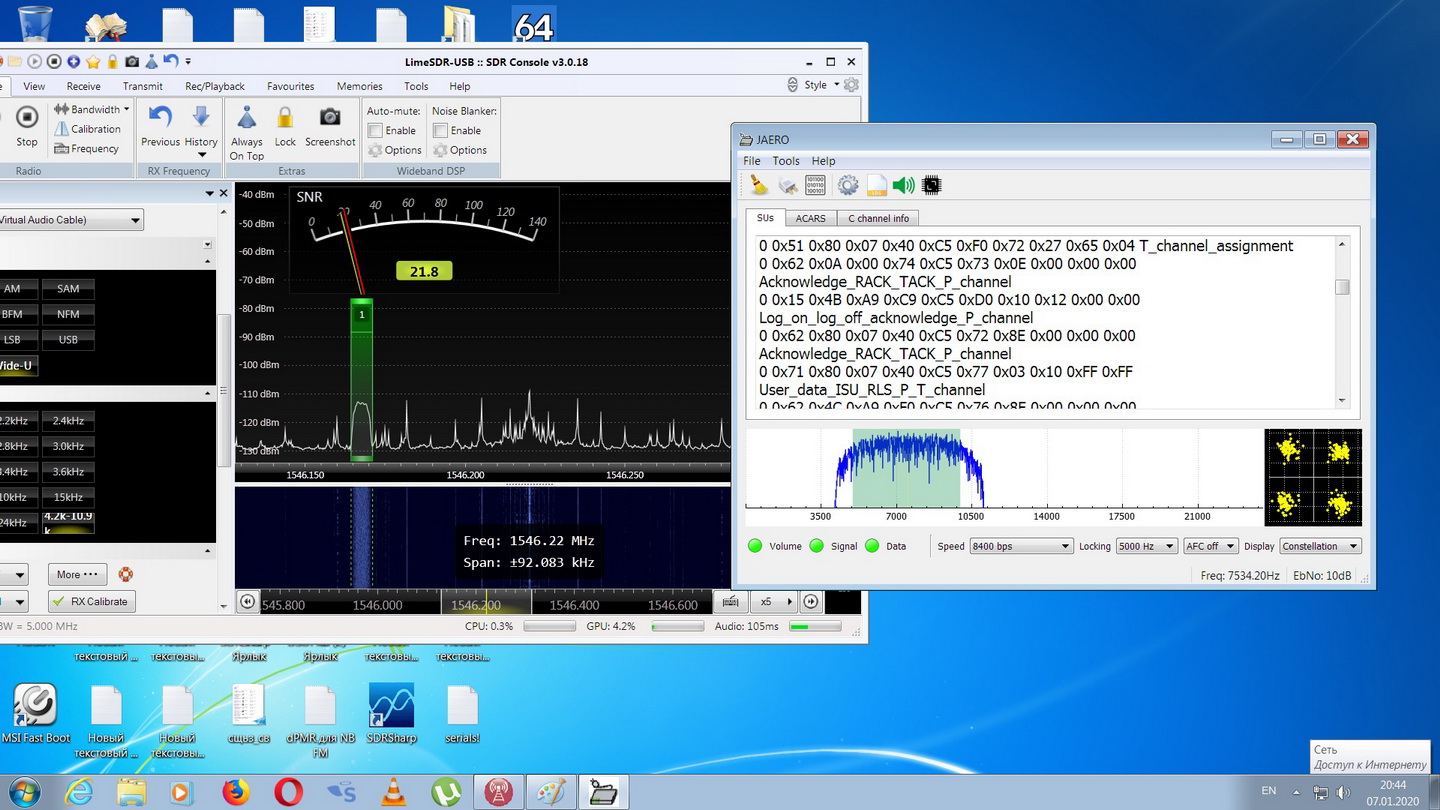1440x810 pixels.
Task: Open JAERO Locking 5000 Hz dropdown
Action: pyautogui.click(x=1146, y=546)
